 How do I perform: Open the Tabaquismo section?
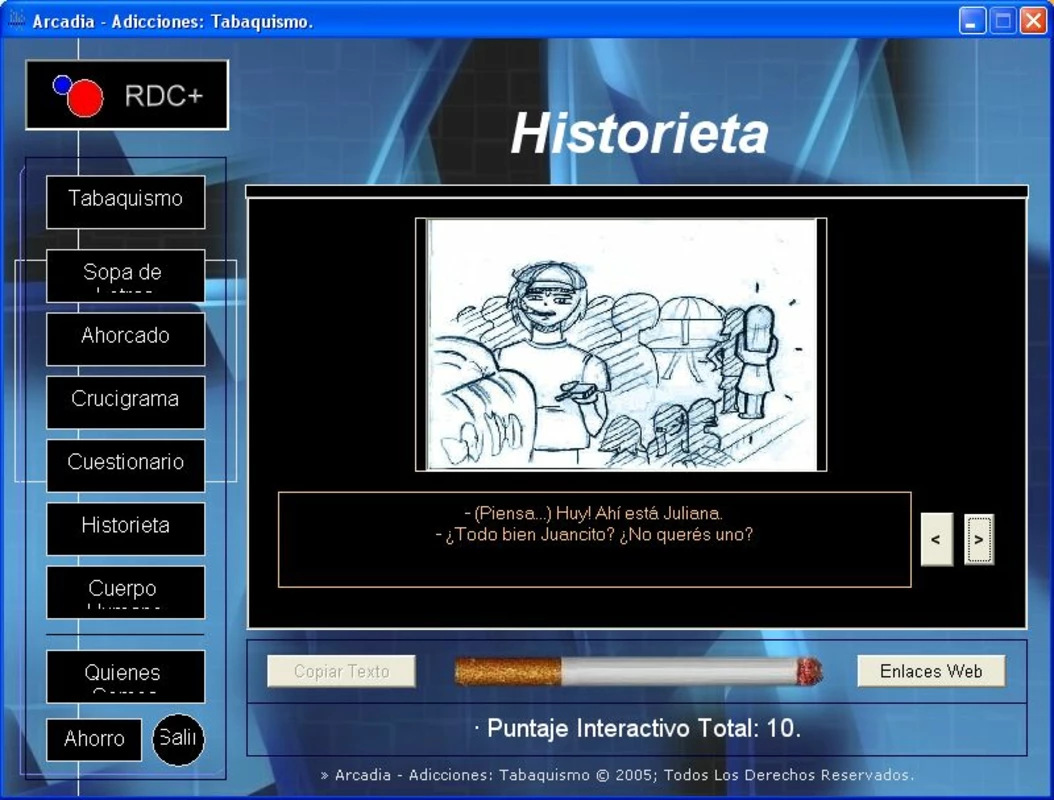[x=126, y=202]
